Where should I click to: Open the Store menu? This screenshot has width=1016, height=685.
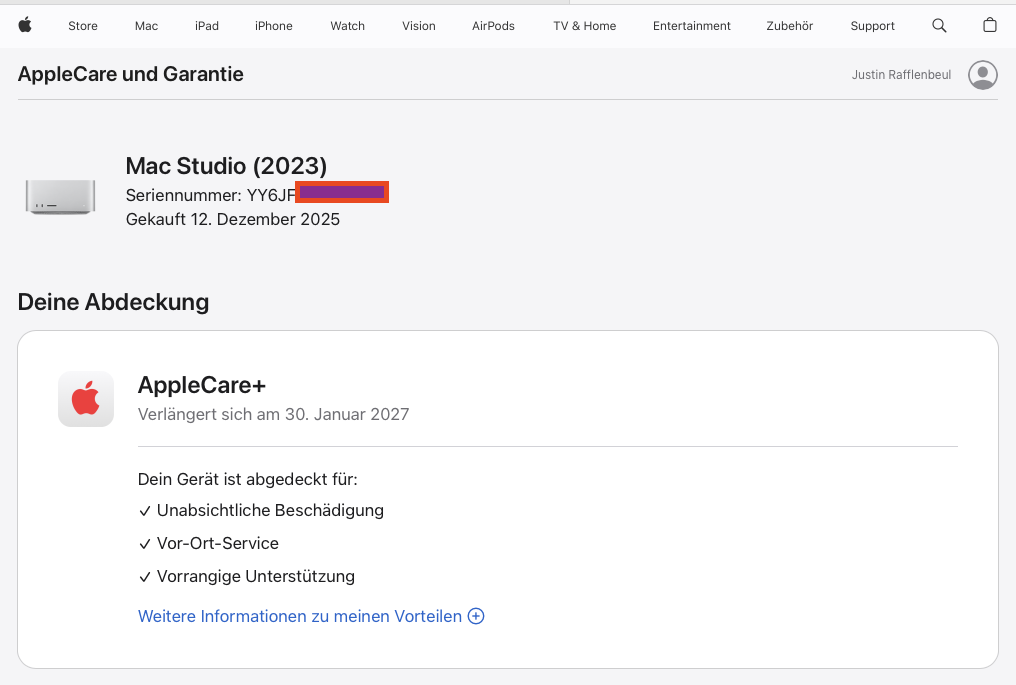tap(83, 26)
